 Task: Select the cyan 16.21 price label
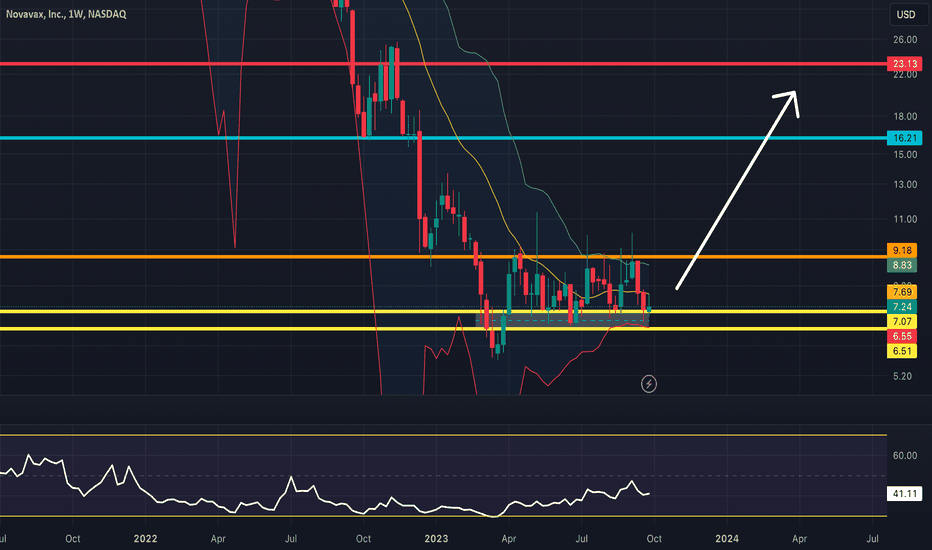coord(904,138)
